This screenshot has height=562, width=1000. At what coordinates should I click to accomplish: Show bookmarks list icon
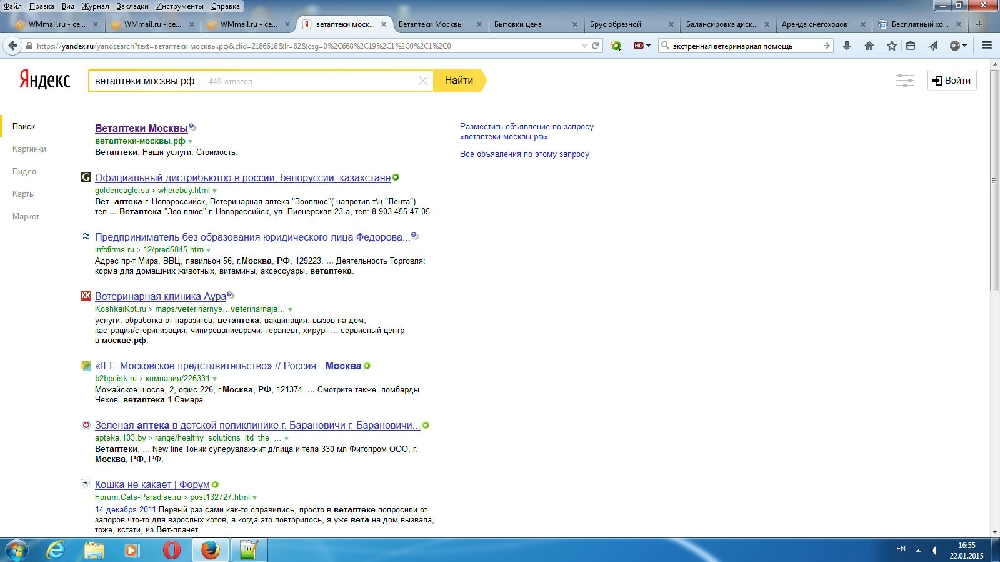[x=911, y=46]
